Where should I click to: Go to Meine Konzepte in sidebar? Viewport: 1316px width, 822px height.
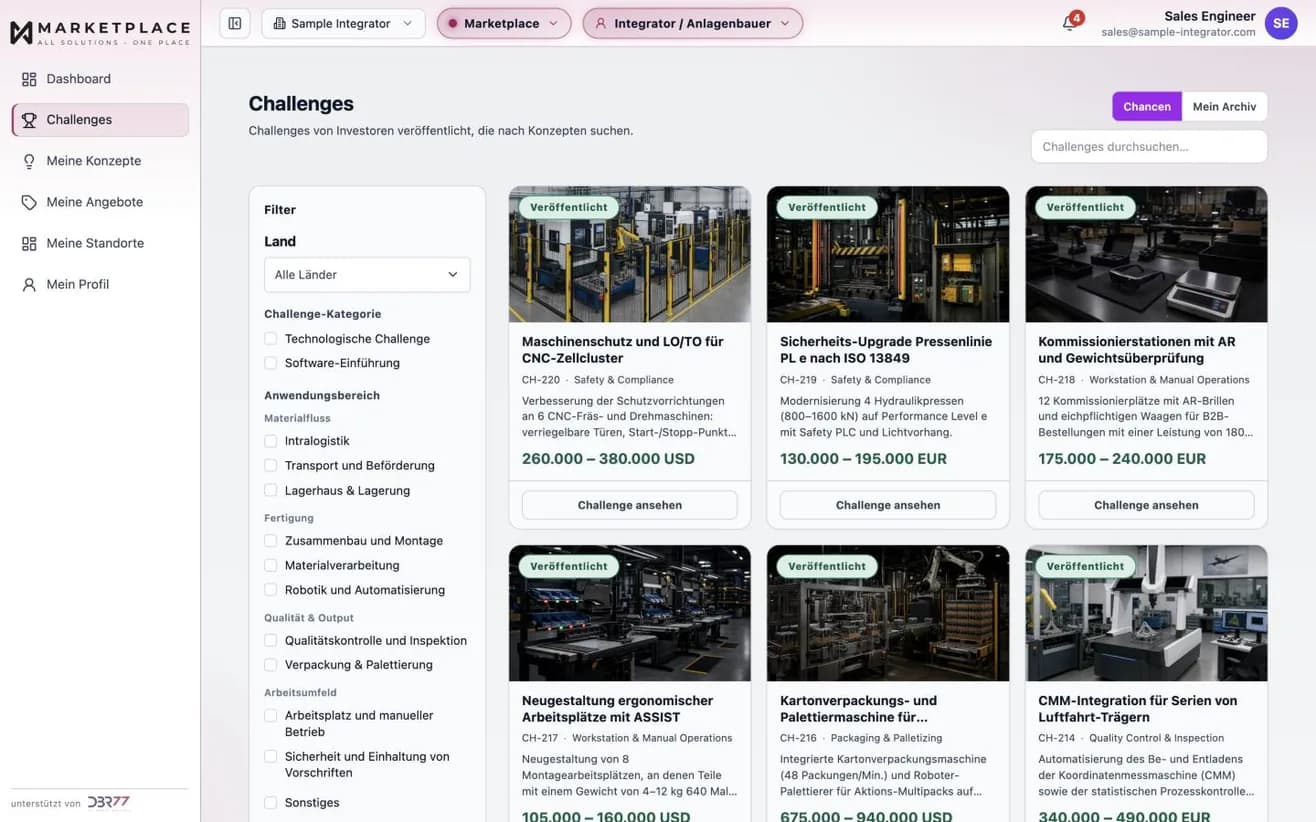pos(100,161)
